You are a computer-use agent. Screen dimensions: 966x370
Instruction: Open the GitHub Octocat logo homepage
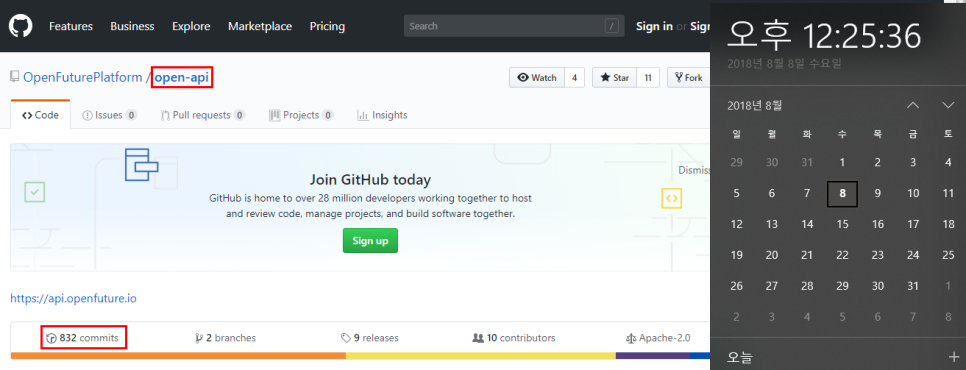click(x=20, y=26)
